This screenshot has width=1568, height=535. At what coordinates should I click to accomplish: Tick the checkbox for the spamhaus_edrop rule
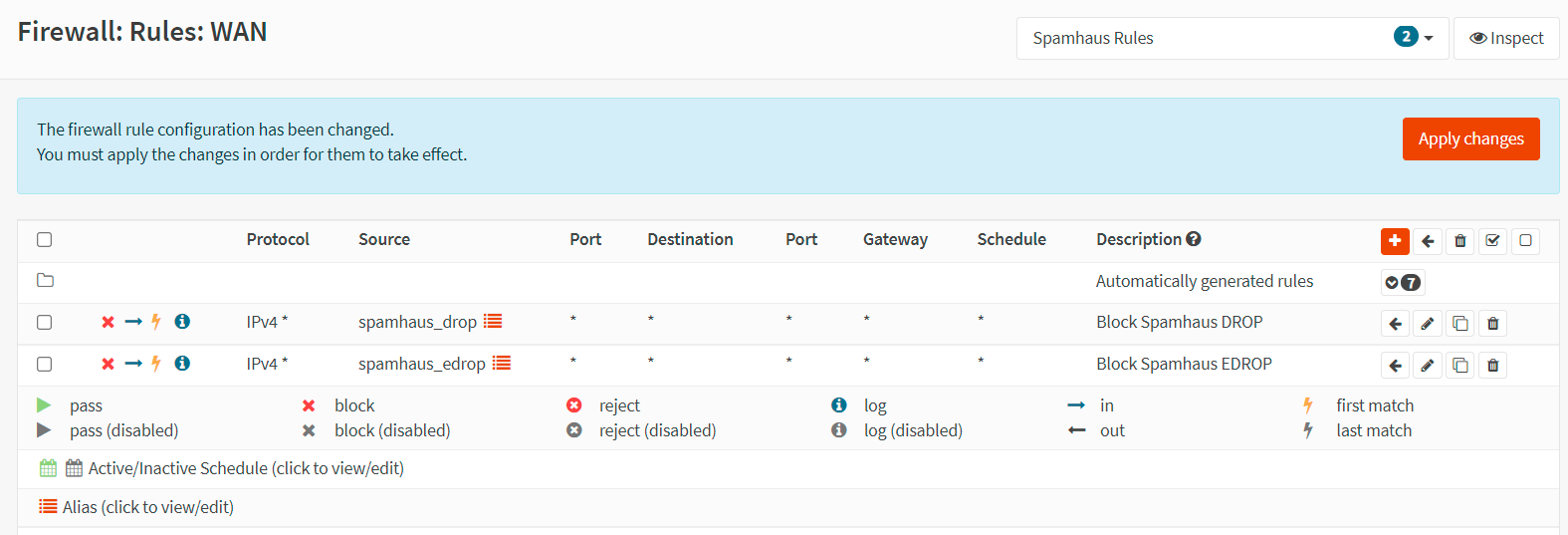coord(44,364)
